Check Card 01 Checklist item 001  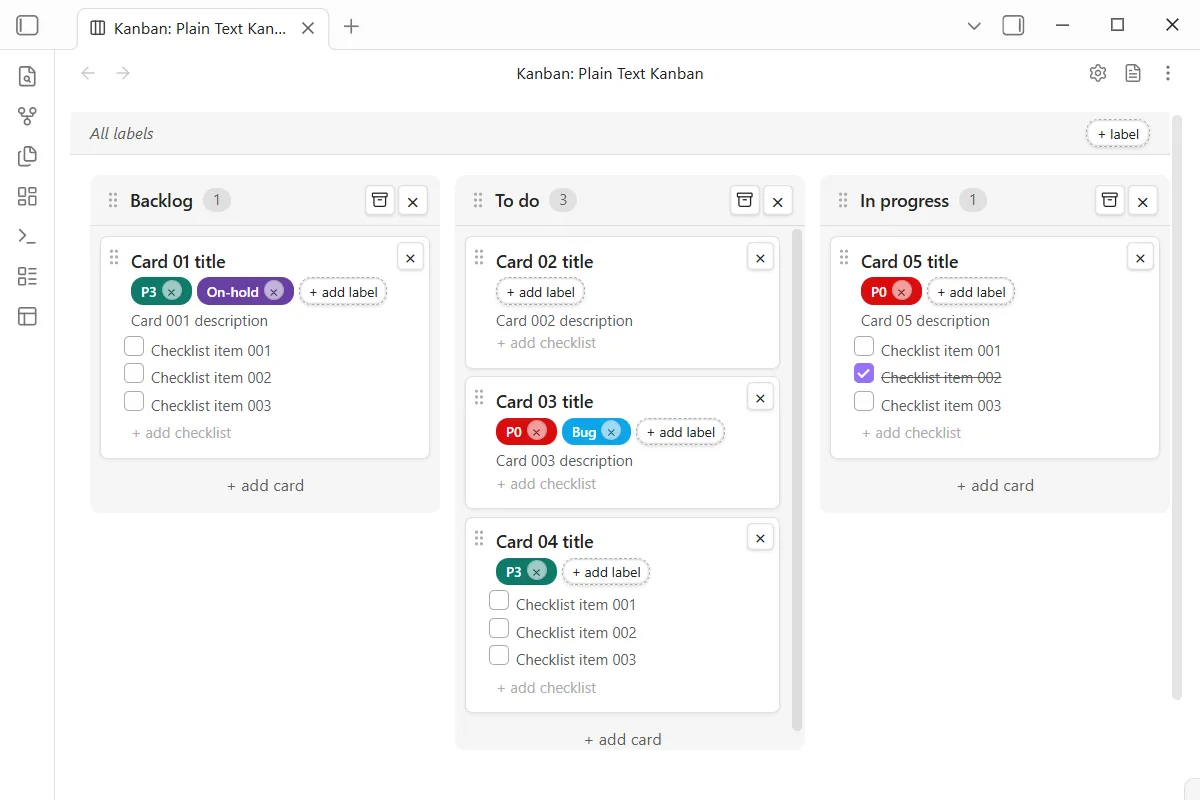point(134,347)
